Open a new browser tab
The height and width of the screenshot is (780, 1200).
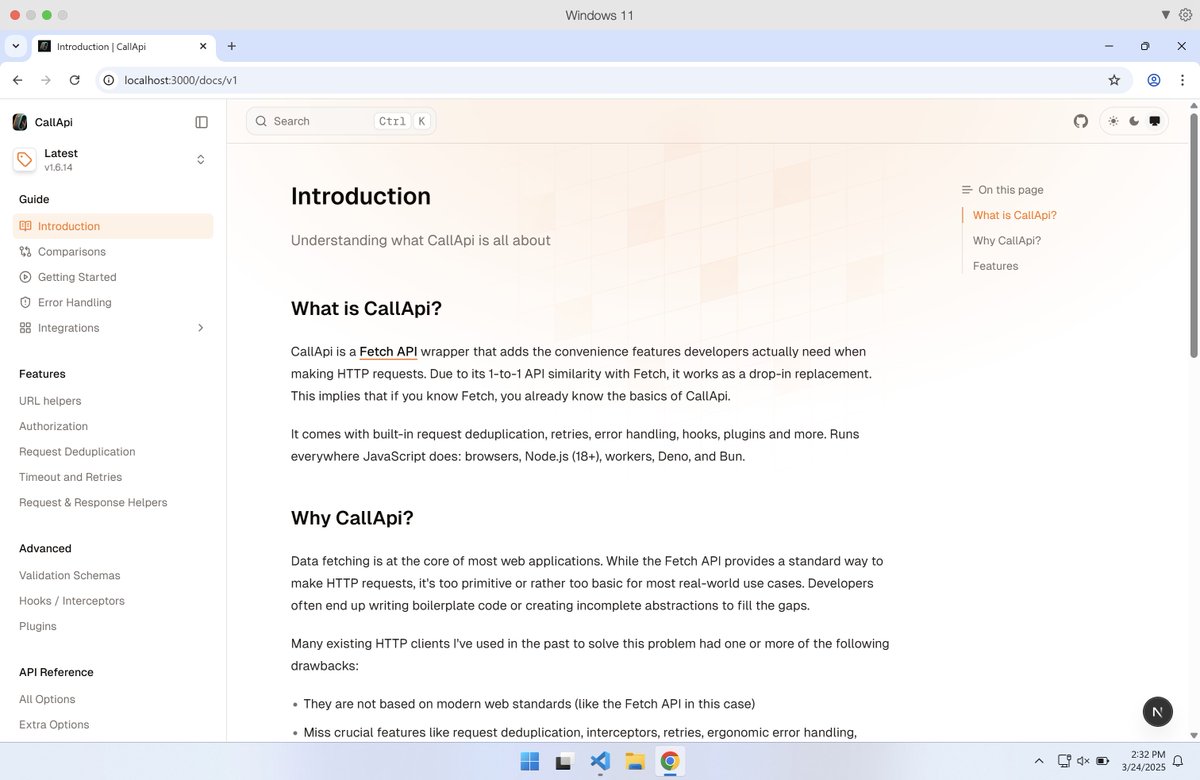tap(231, 46)
